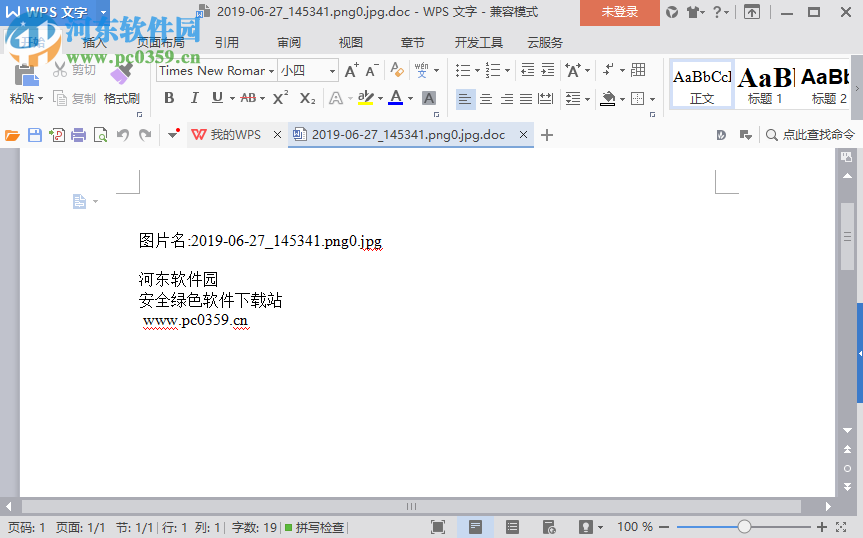
Task: Click the 未登录 login button
Action: coord(620,12)
